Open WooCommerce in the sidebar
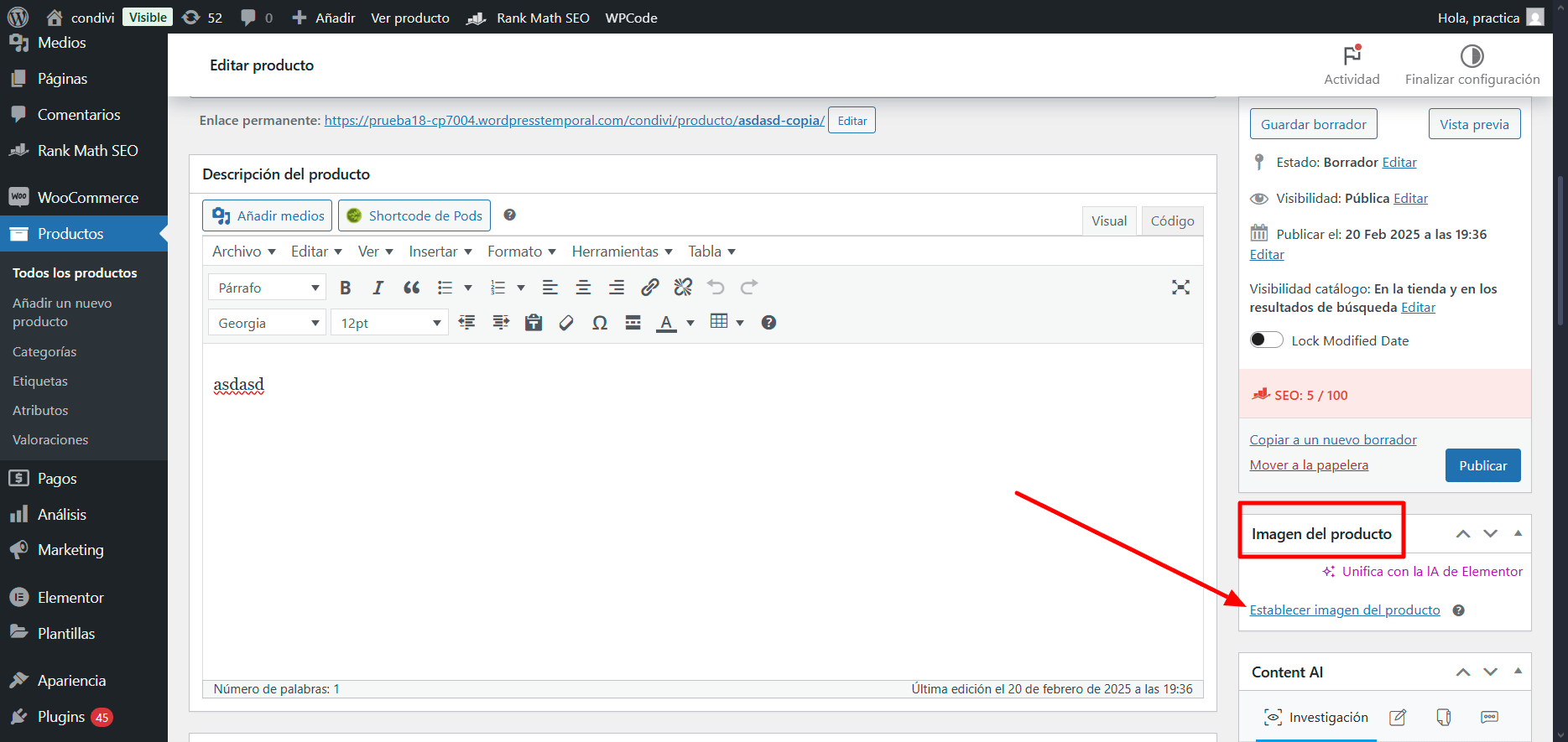This screenshot has width=1568, height=742. (84, 198)
